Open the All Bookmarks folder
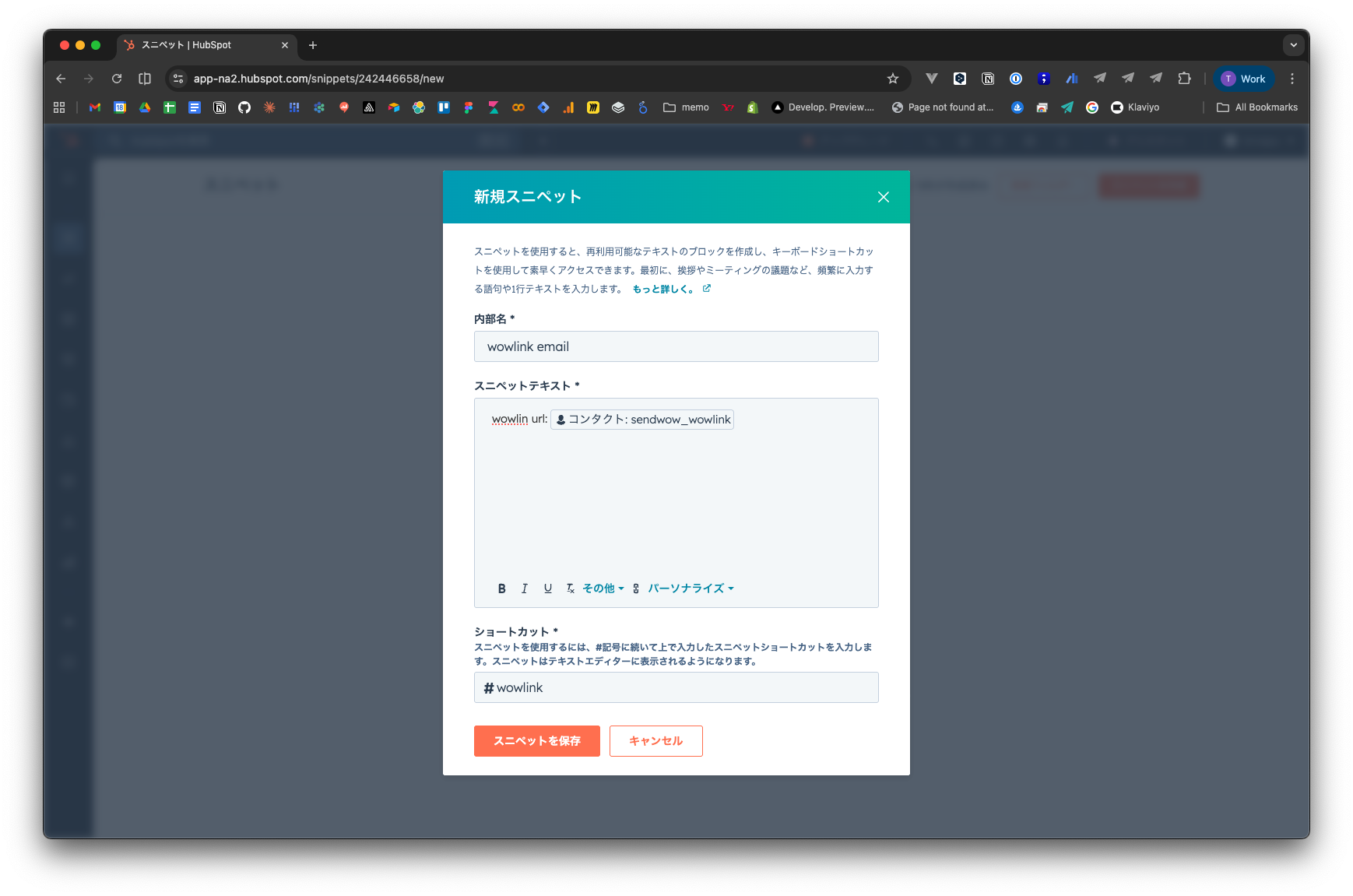The image size is (1353, 896). click(1257, 107)
